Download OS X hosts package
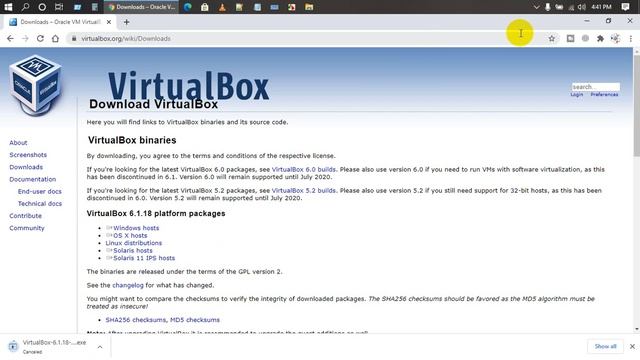The width and height of the screenshot is (640, 360). pyautogui.click(x=130, y=236)
